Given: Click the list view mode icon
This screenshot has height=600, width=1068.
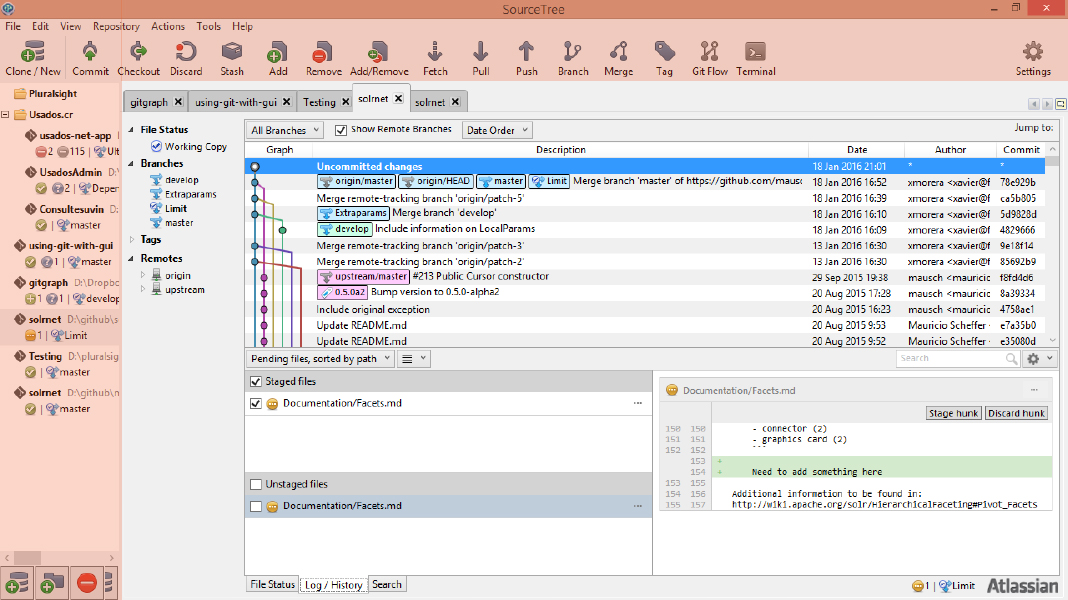Looking at the screenshot, I should point(413,359).
